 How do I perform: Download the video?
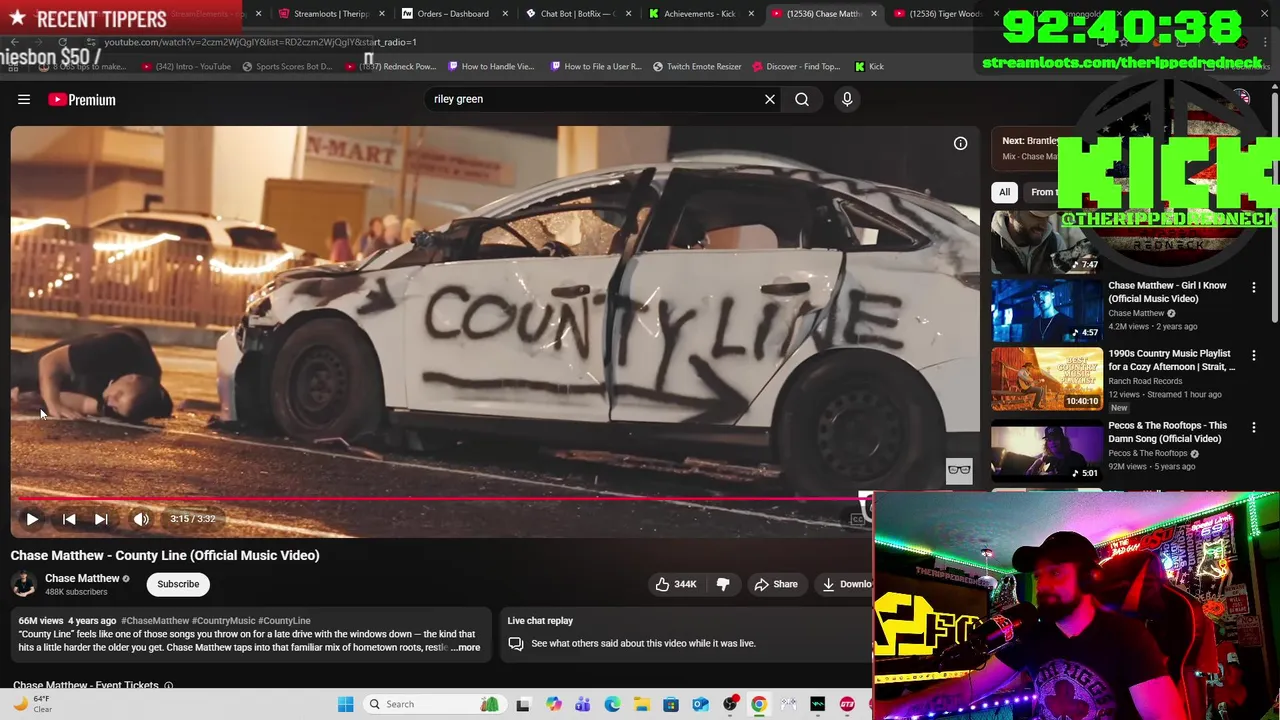[846, 584]
